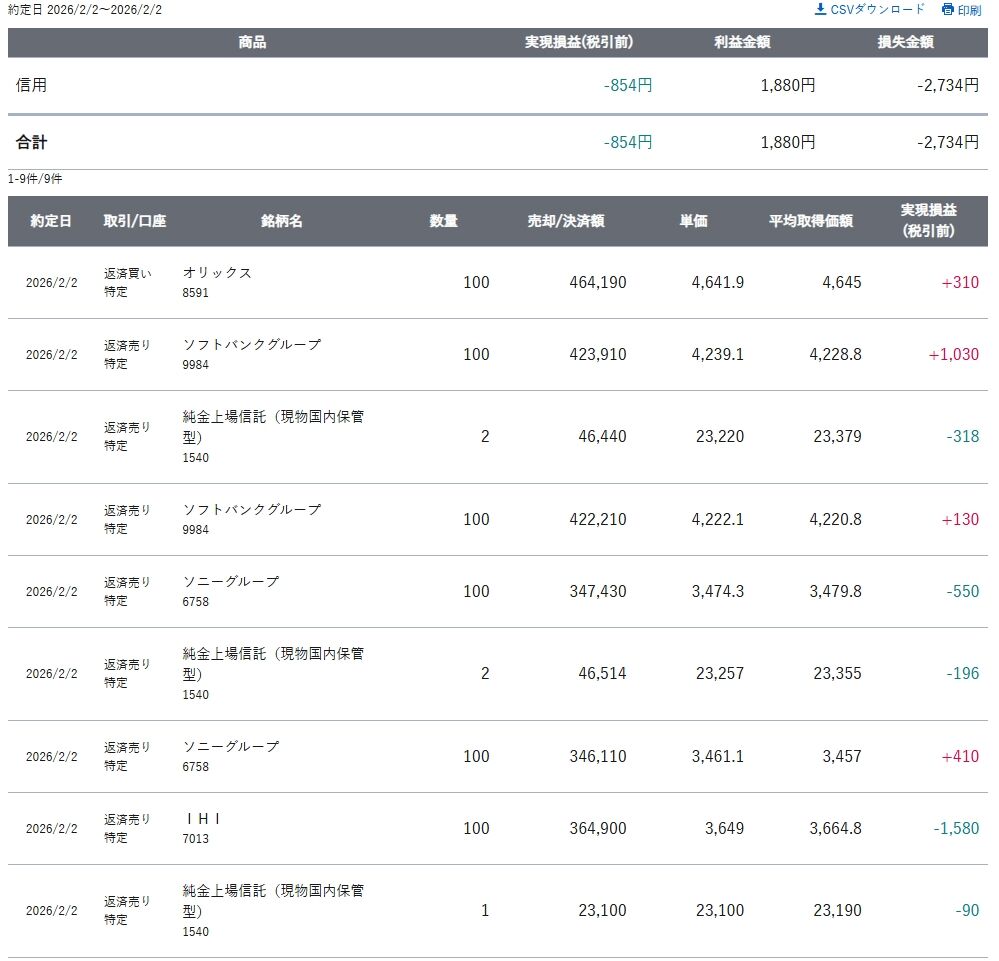Click the +1,030 profit value for ソフトバンクグループ
Viewport: 999px width, 961px height.
(953, 355)
